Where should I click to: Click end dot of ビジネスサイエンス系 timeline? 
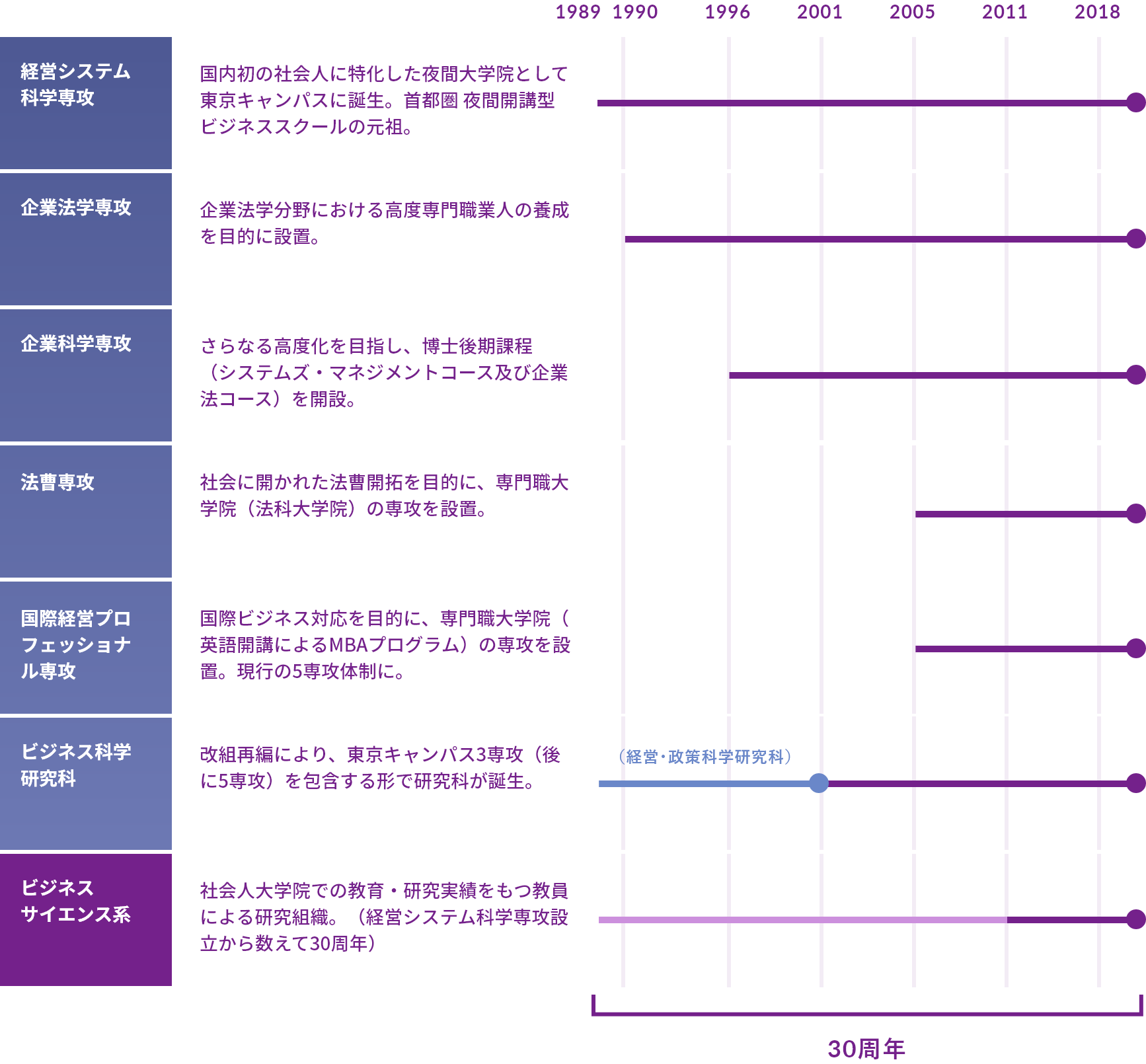(x=1136, y=919)
